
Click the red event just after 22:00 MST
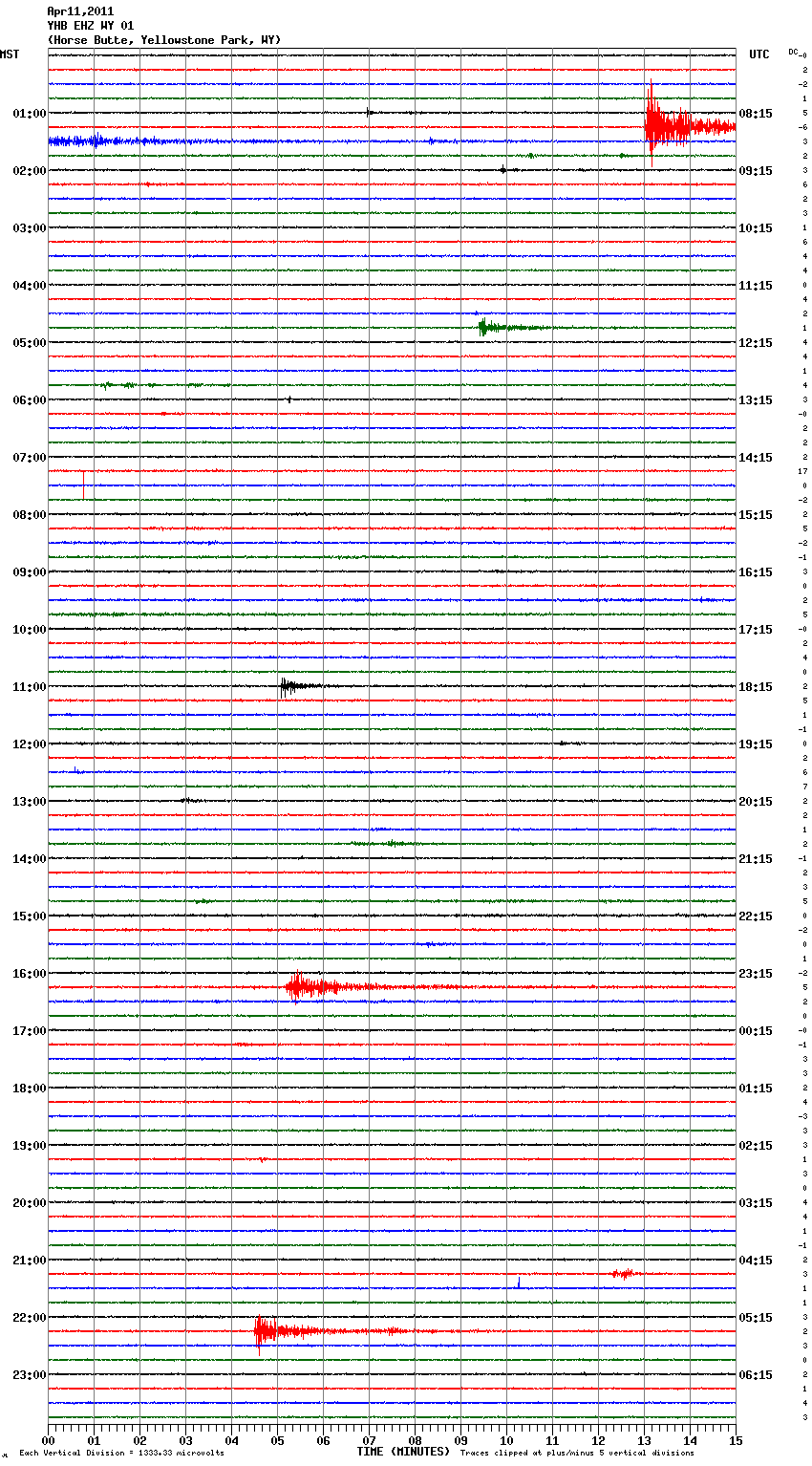pos(267,1330)
